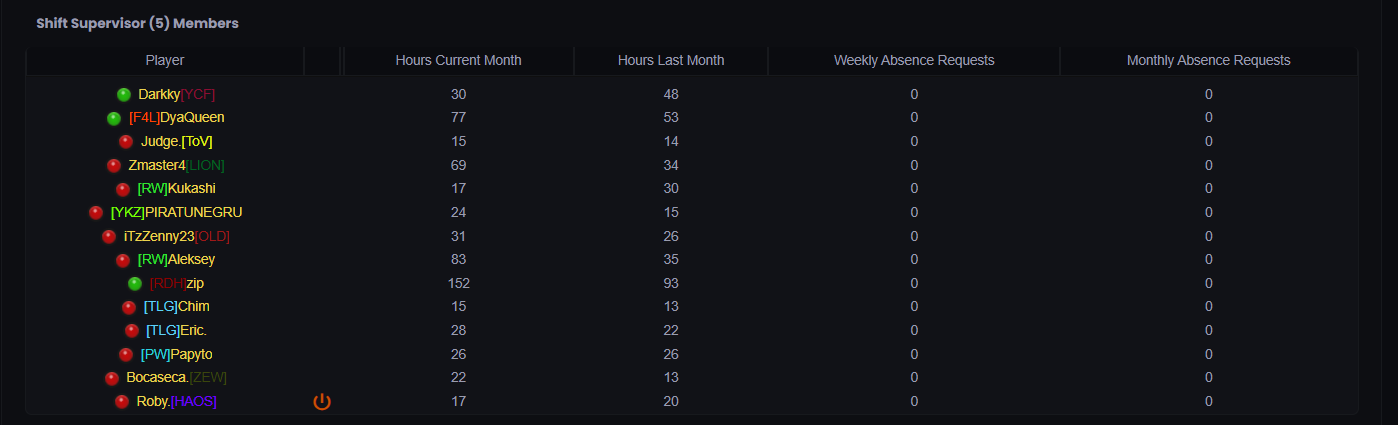The image size is (1398, 425).
Task: Click the Weekly Absence Requests column header
Action: [x=914, y=60]
